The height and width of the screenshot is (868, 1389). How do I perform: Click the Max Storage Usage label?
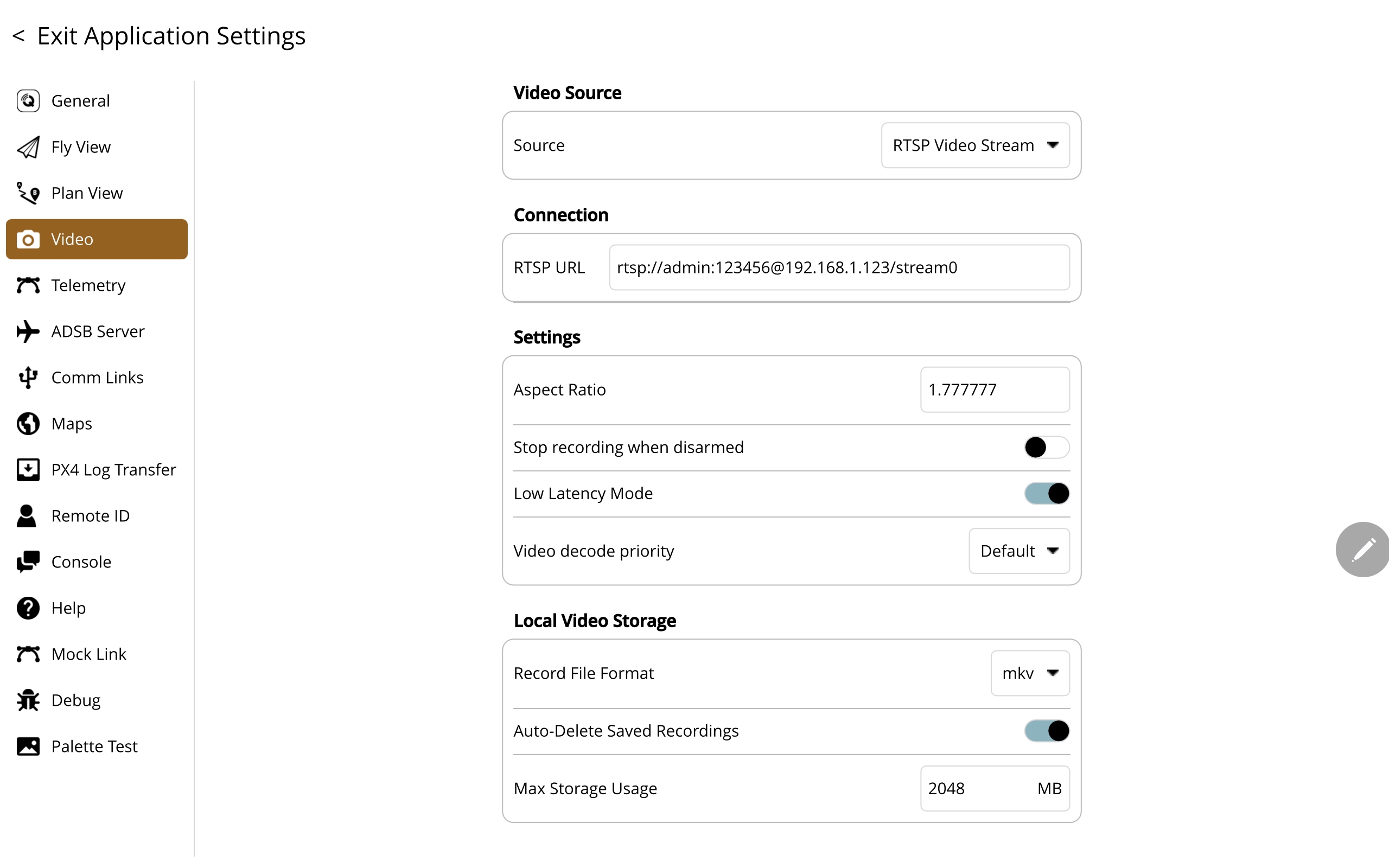585,789
